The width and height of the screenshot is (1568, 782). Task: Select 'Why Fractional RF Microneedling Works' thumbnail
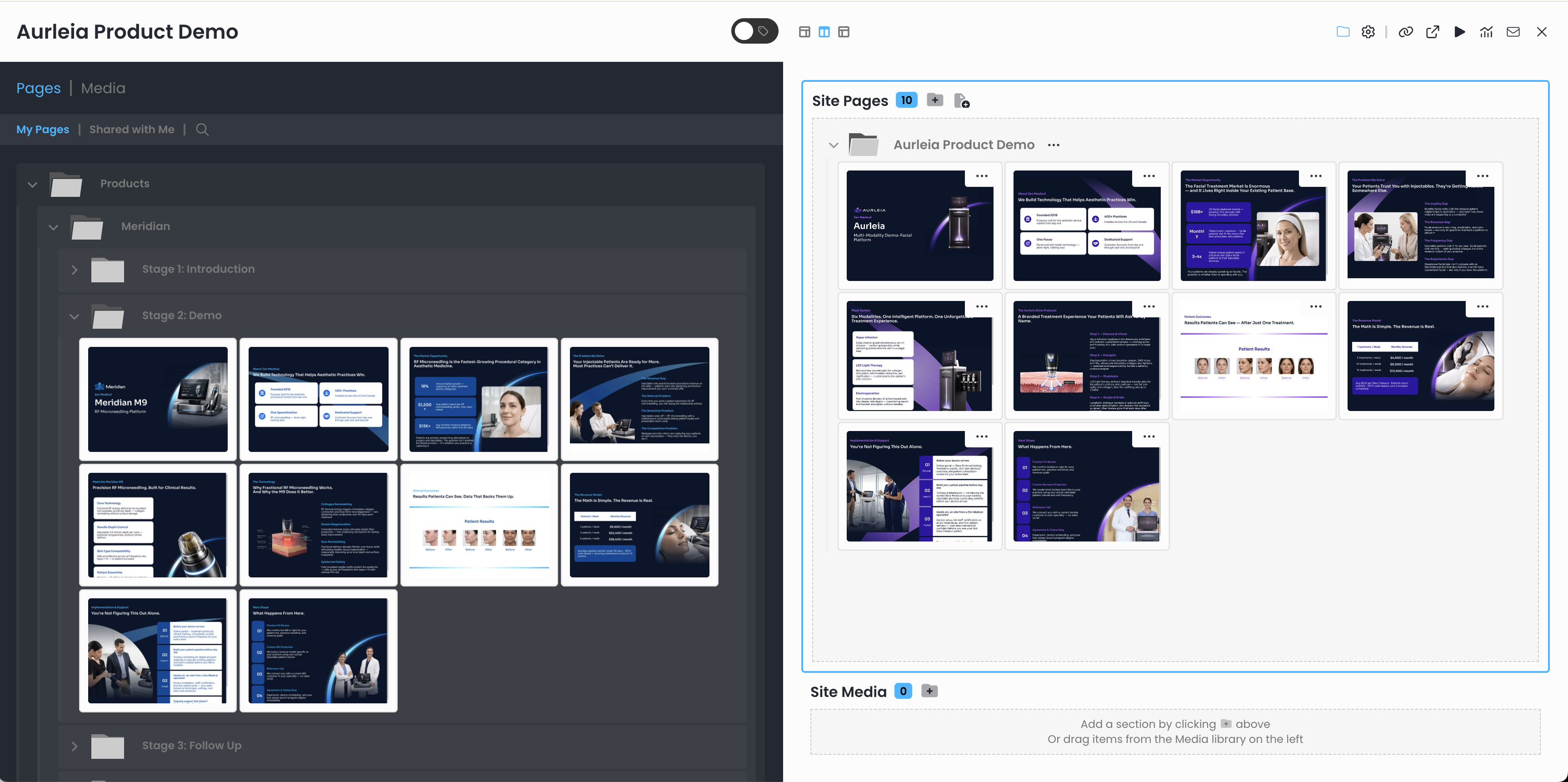[318, 525]
